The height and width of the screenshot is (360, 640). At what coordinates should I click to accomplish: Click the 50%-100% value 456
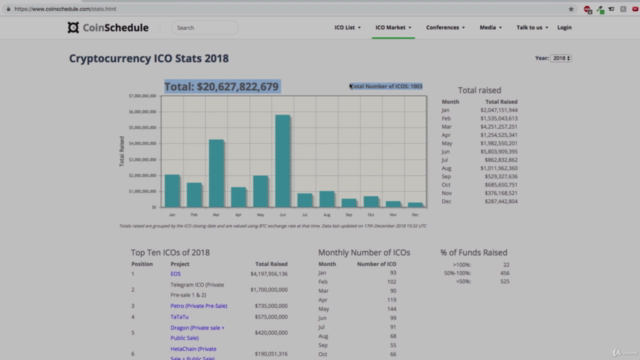point(505,273)
